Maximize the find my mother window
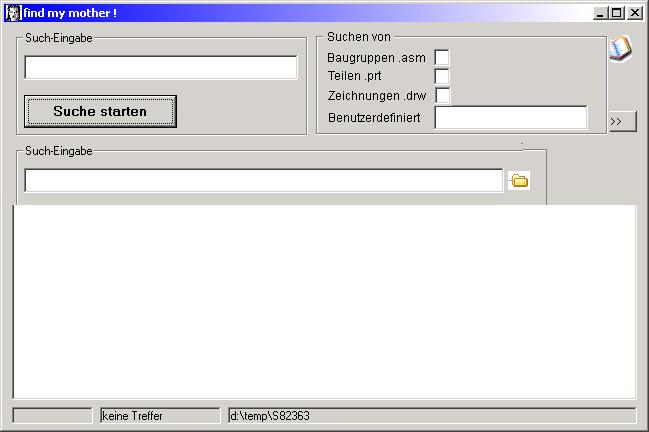 tap(616, 13)
